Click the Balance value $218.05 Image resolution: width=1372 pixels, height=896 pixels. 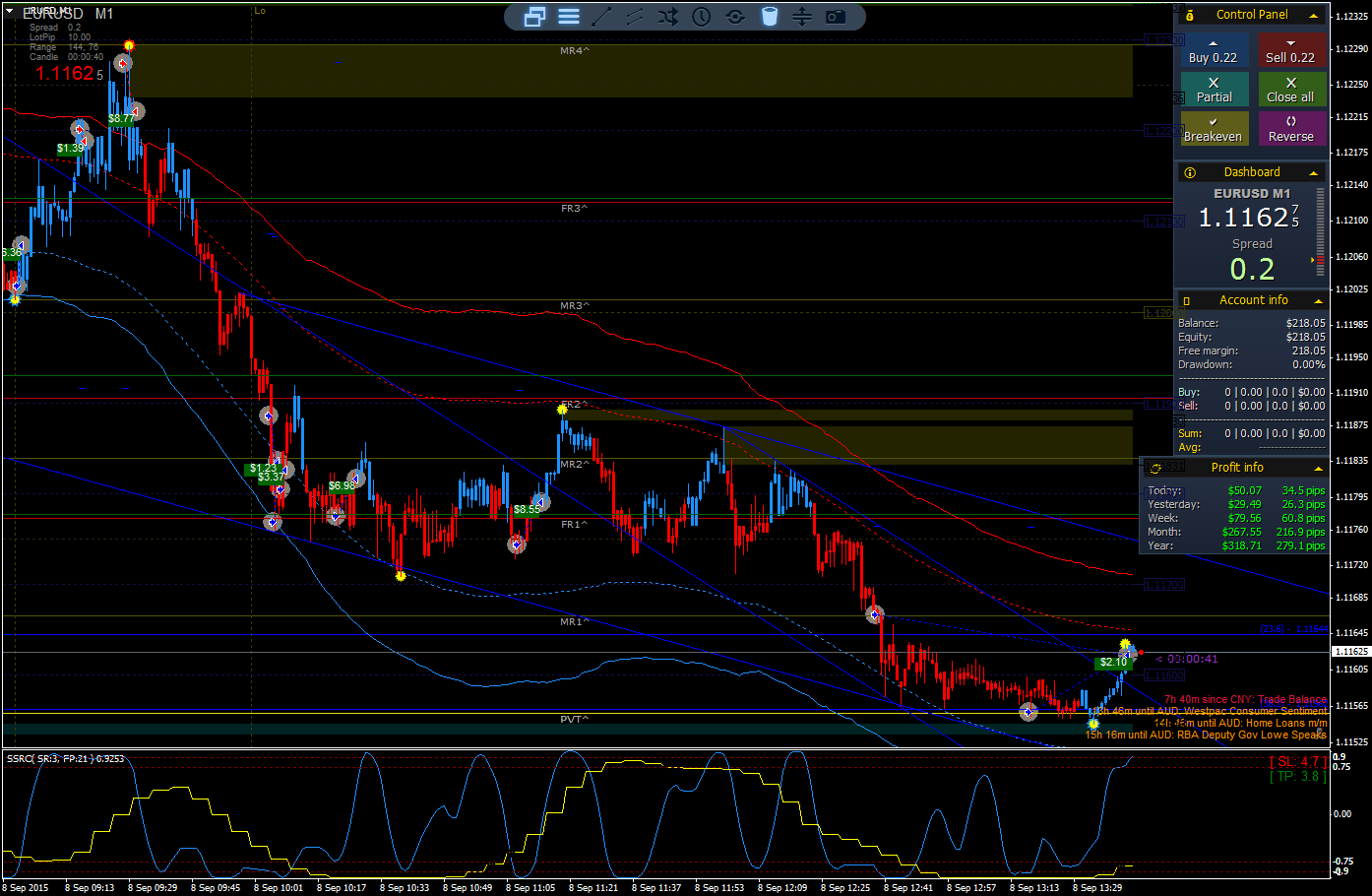coord(1305,323)
